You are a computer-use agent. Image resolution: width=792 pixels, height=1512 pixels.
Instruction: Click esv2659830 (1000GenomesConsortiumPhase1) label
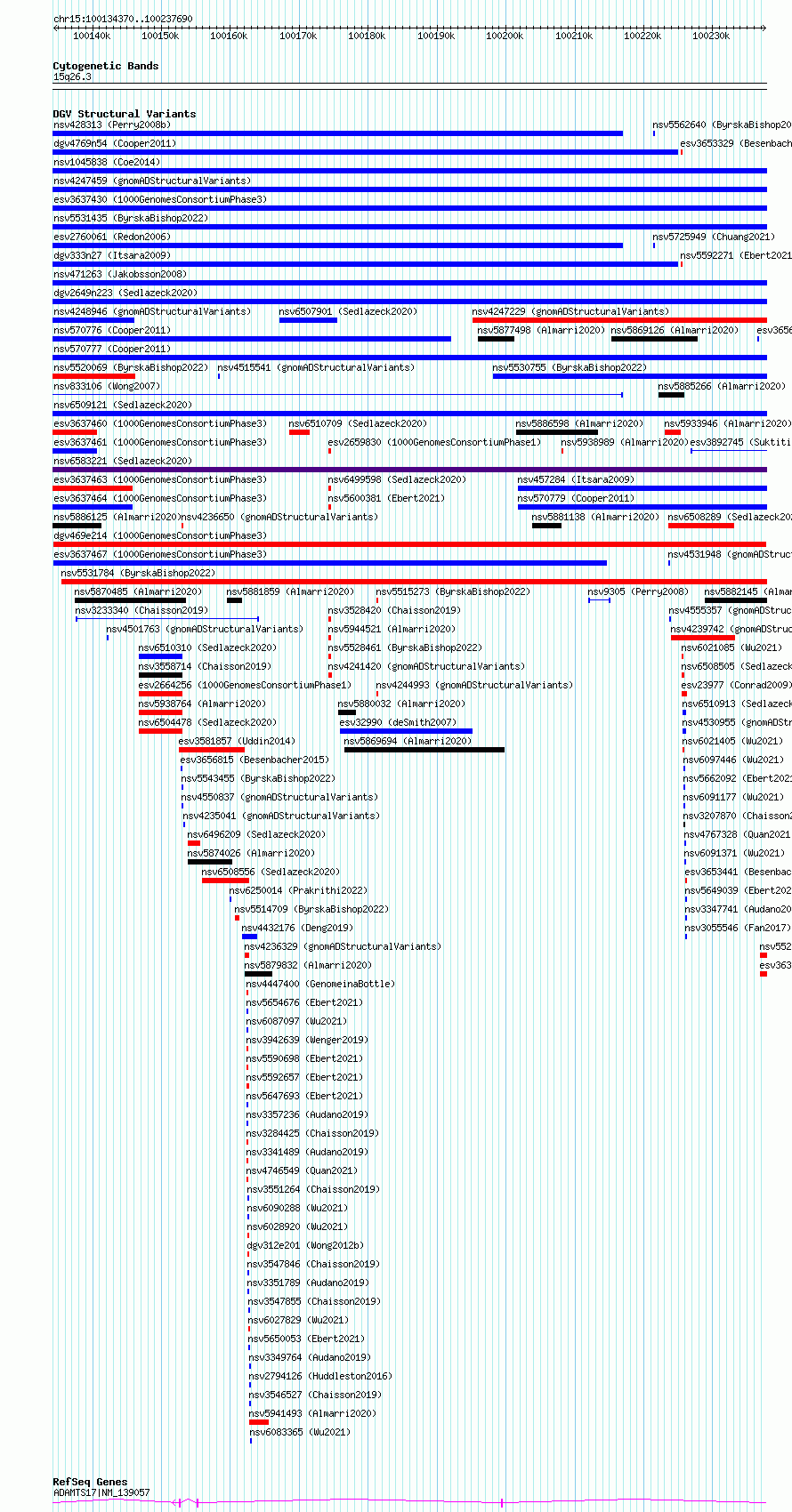pos(434,443)
